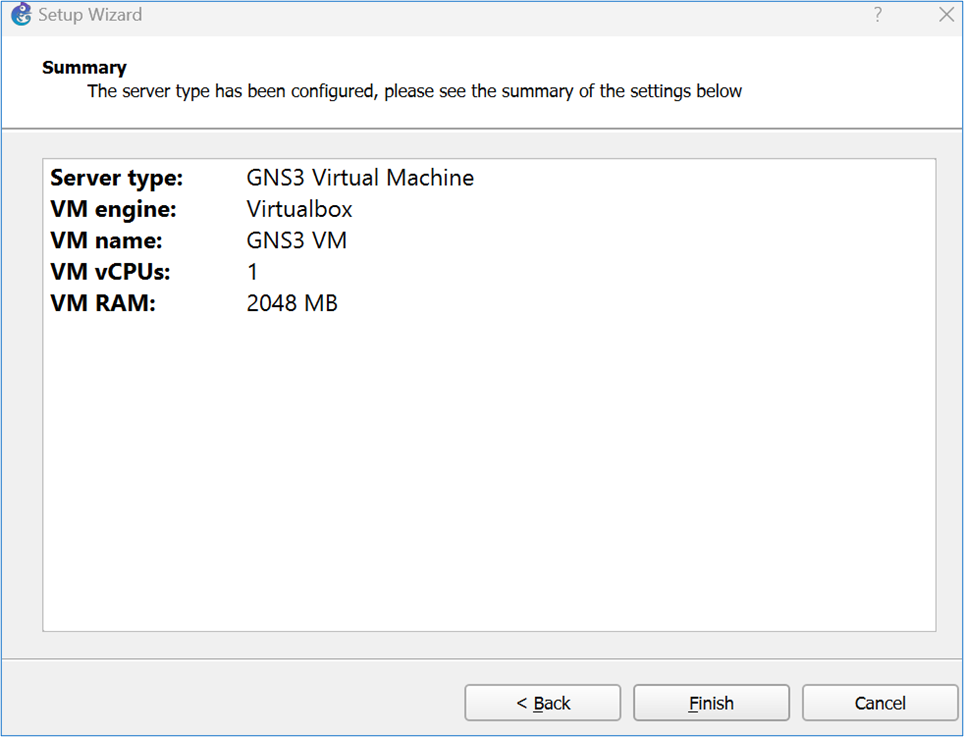Click the 'VM RAM:' label
Viewport: 964px width, 737px height.
tap(103, 303)
